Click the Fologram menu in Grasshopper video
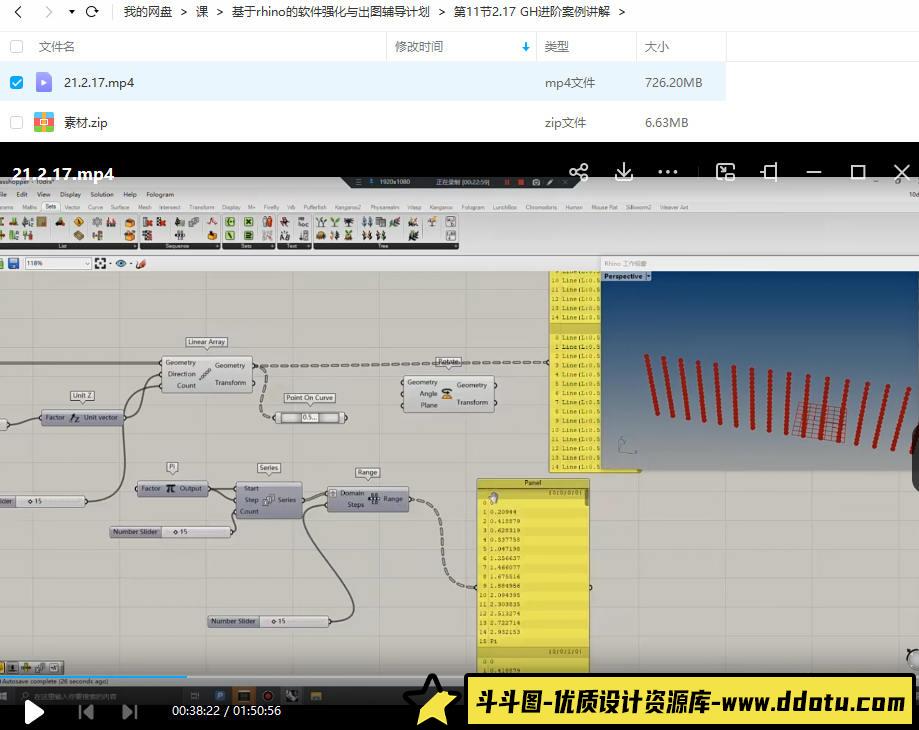The height and width of the screenshot is (730, 919). [x=160, y=195]
